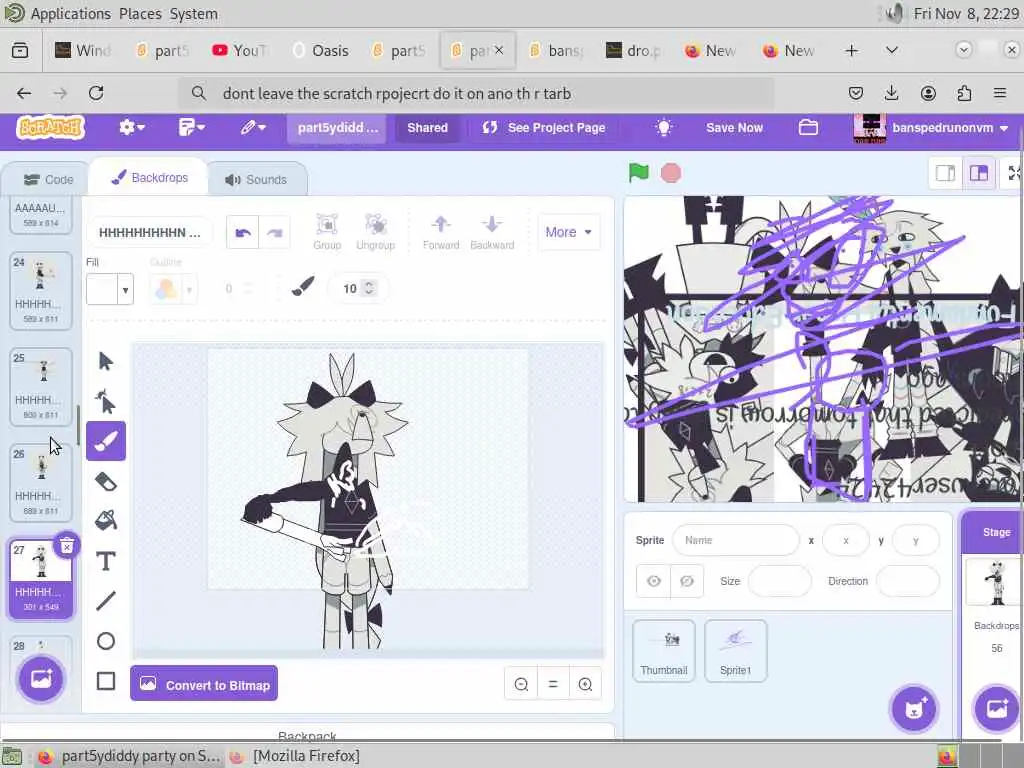Click See Project Page button
Screen dimensions: 1024x768
(x=543, y=127)
